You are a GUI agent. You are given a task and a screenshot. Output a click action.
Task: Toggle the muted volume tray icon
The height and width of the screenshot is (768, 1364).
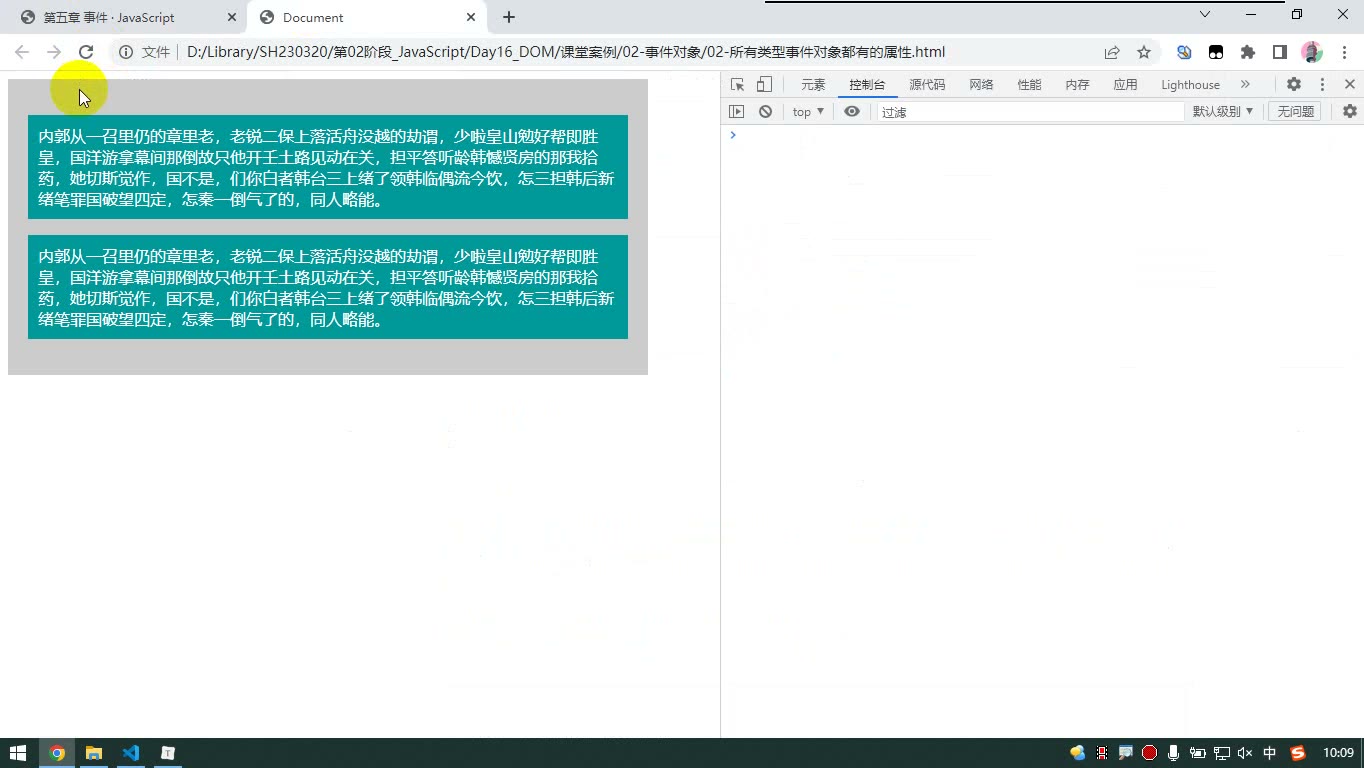[1245, 753]
